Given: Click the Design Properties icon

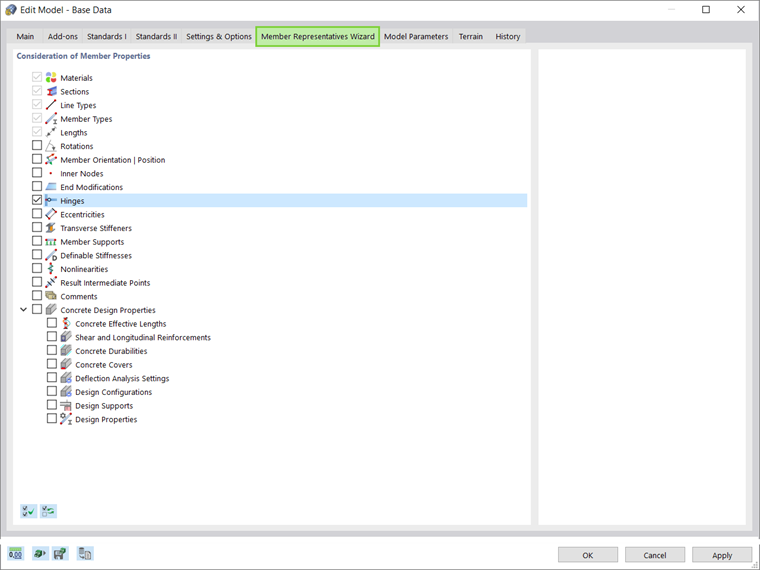Looking at the screenshot, I should 66,419.
